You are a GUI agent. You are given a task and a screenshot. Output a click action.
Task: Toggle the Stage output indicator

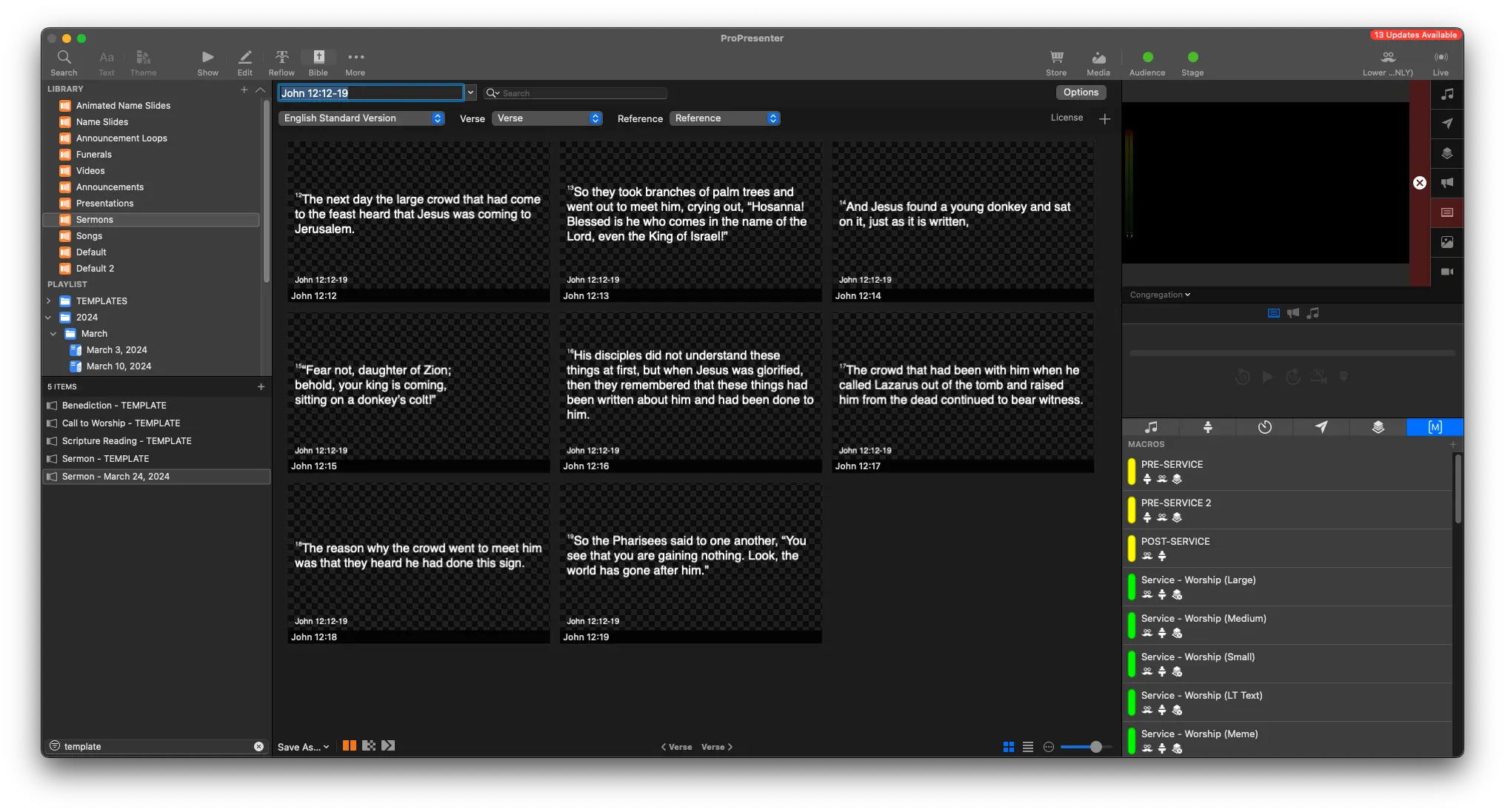(1192, 58)
